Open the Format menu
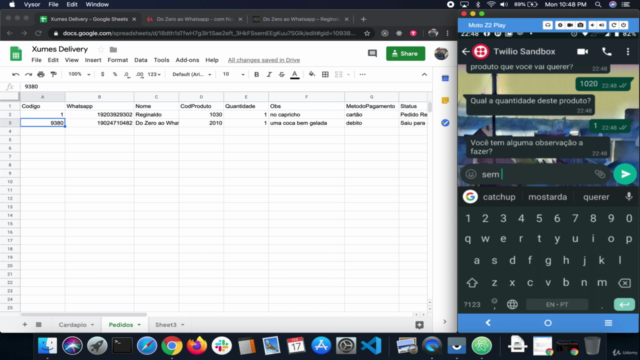Image resolution: width=640 pixels, height=360 pixels. 118,60
